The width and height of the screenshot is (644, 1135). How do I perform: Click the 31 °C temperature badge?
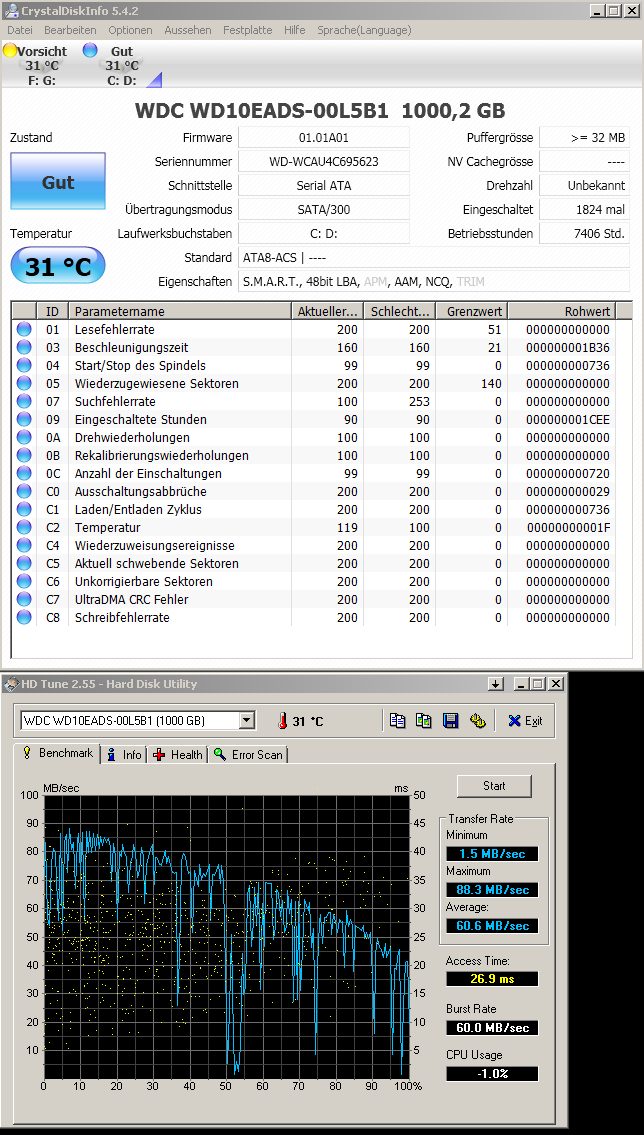coord(58,266)
